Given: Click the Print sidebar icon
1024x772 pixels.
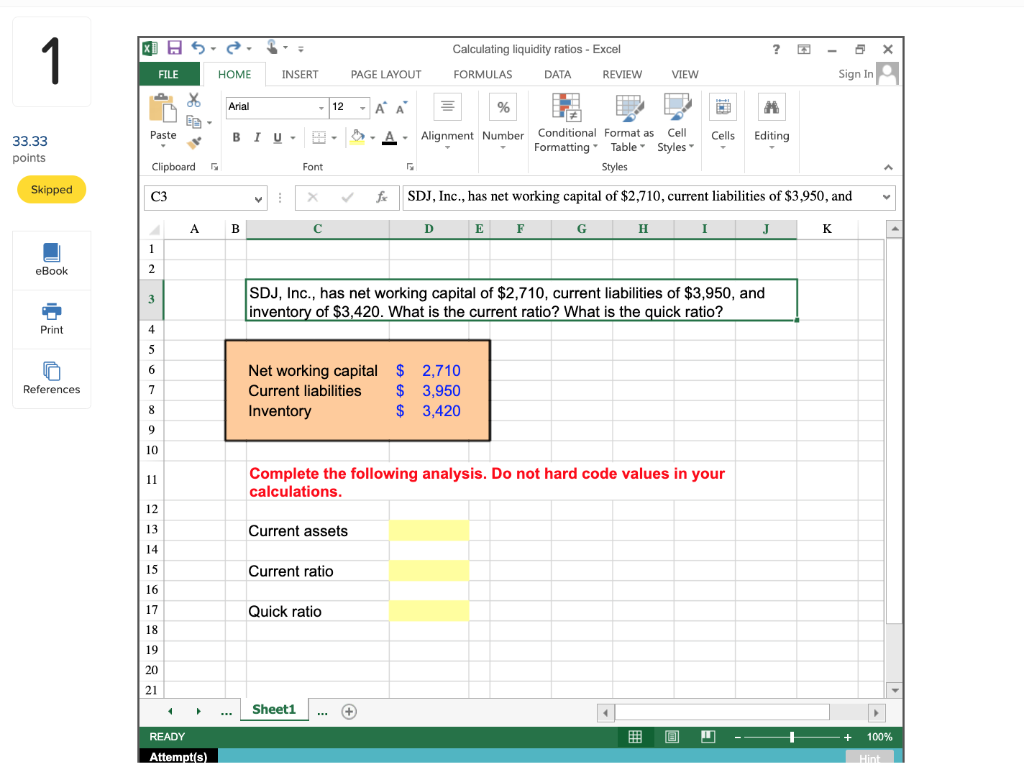Looking at the screenshot, I should pyautogui.click(x=52, y=312).
